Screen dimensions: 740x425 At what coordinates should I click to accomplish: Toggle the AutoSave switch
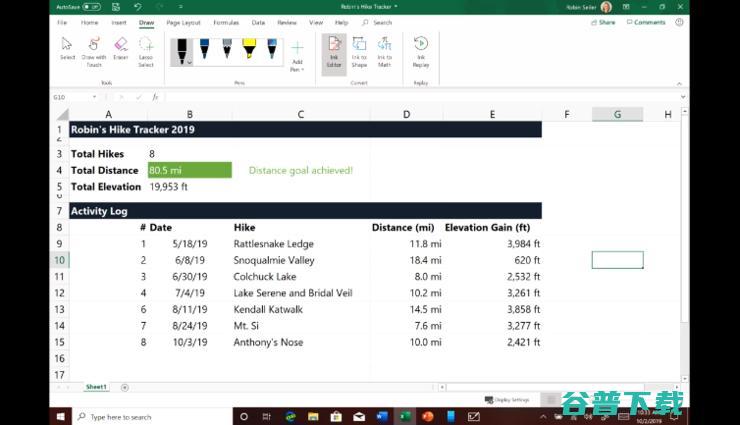click(92, 6)
